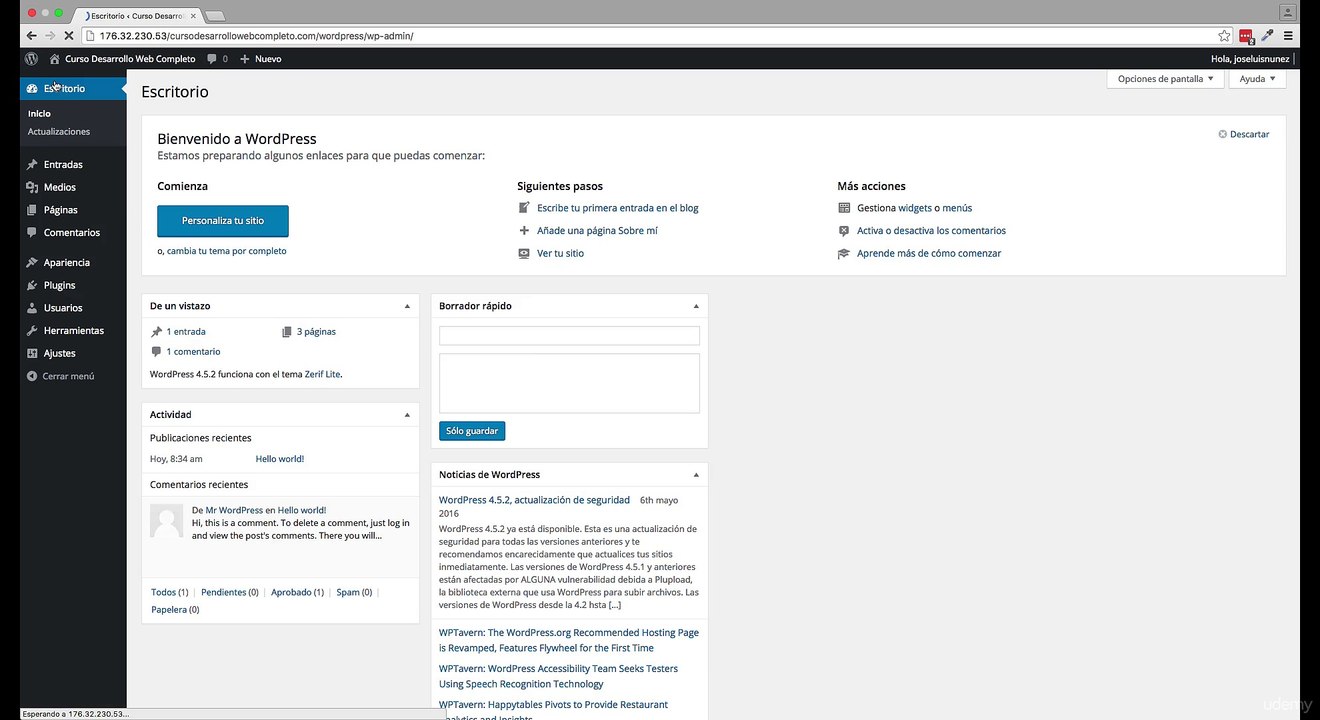Image resolution: width=1320 pixels, height=720 pixels.
Task: Open a new browser tab
Action: tap(215, 16)
